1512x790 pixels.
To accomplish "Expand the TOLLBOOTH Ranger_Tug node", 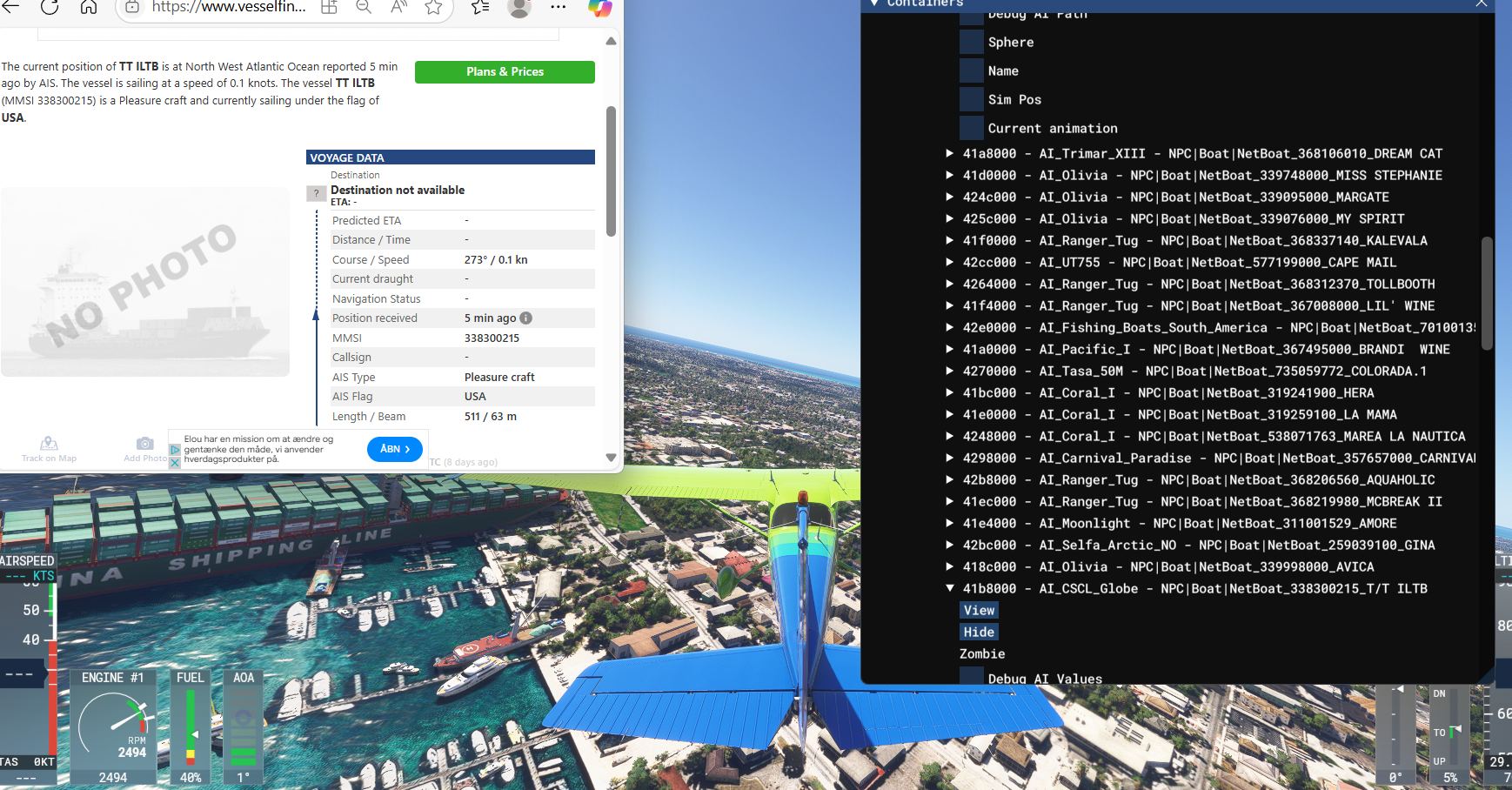I will 950,284.
